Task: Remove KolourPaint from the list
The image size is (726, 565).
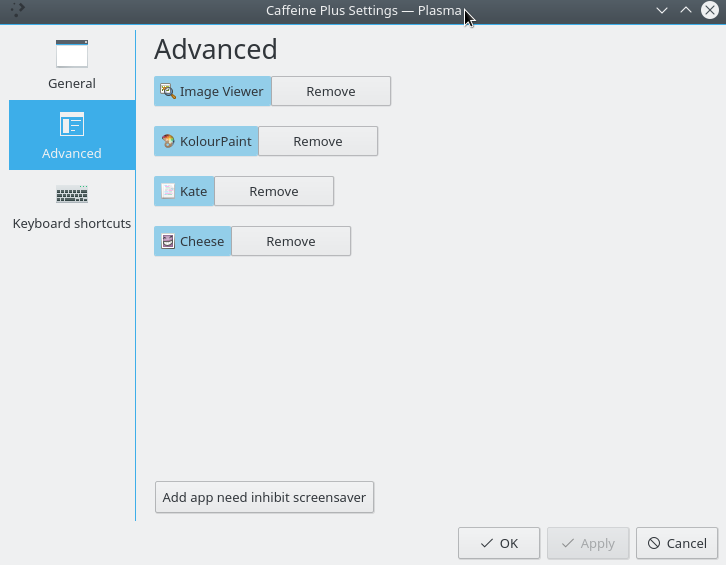Action: (318, 141)
